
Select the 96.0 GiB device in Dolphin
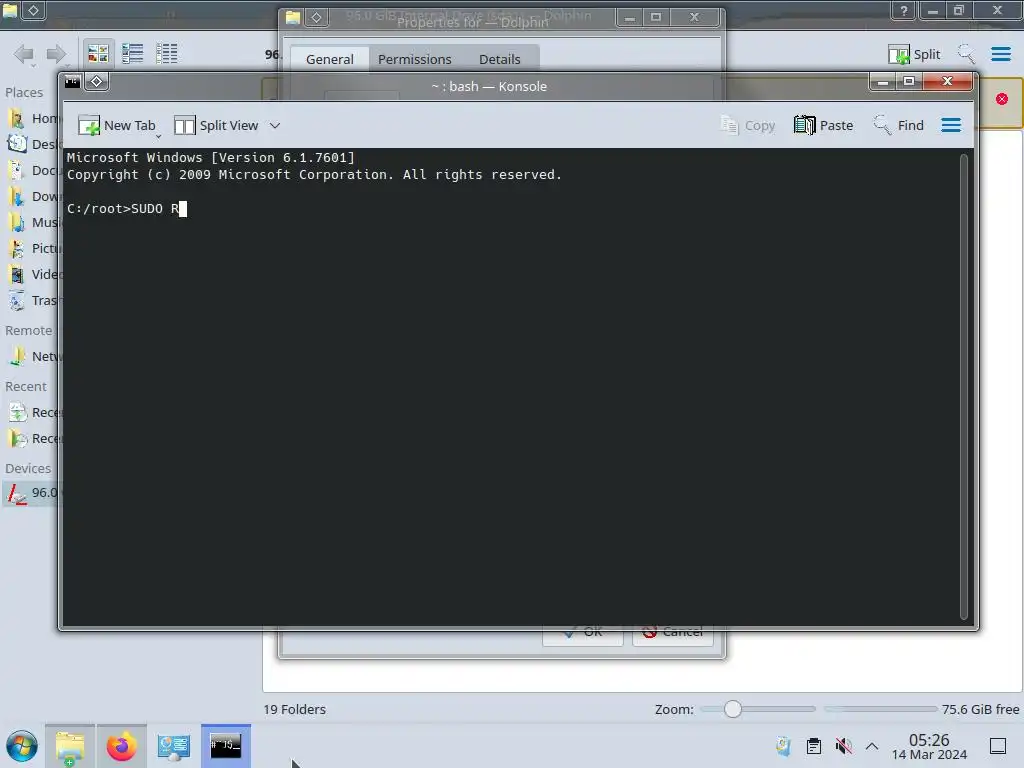31,493
